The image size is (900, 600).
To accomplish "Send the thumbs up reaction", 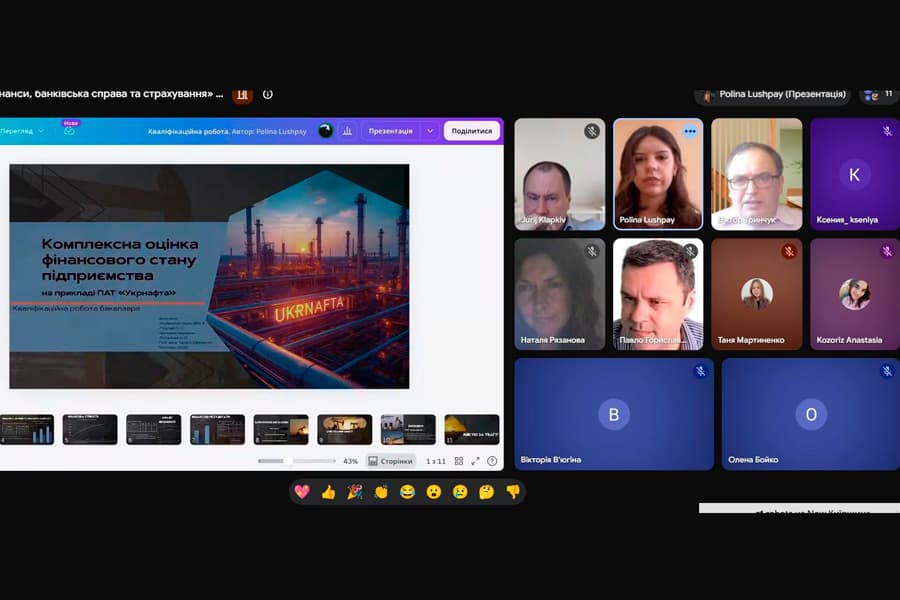I will [x=328, y=491].
